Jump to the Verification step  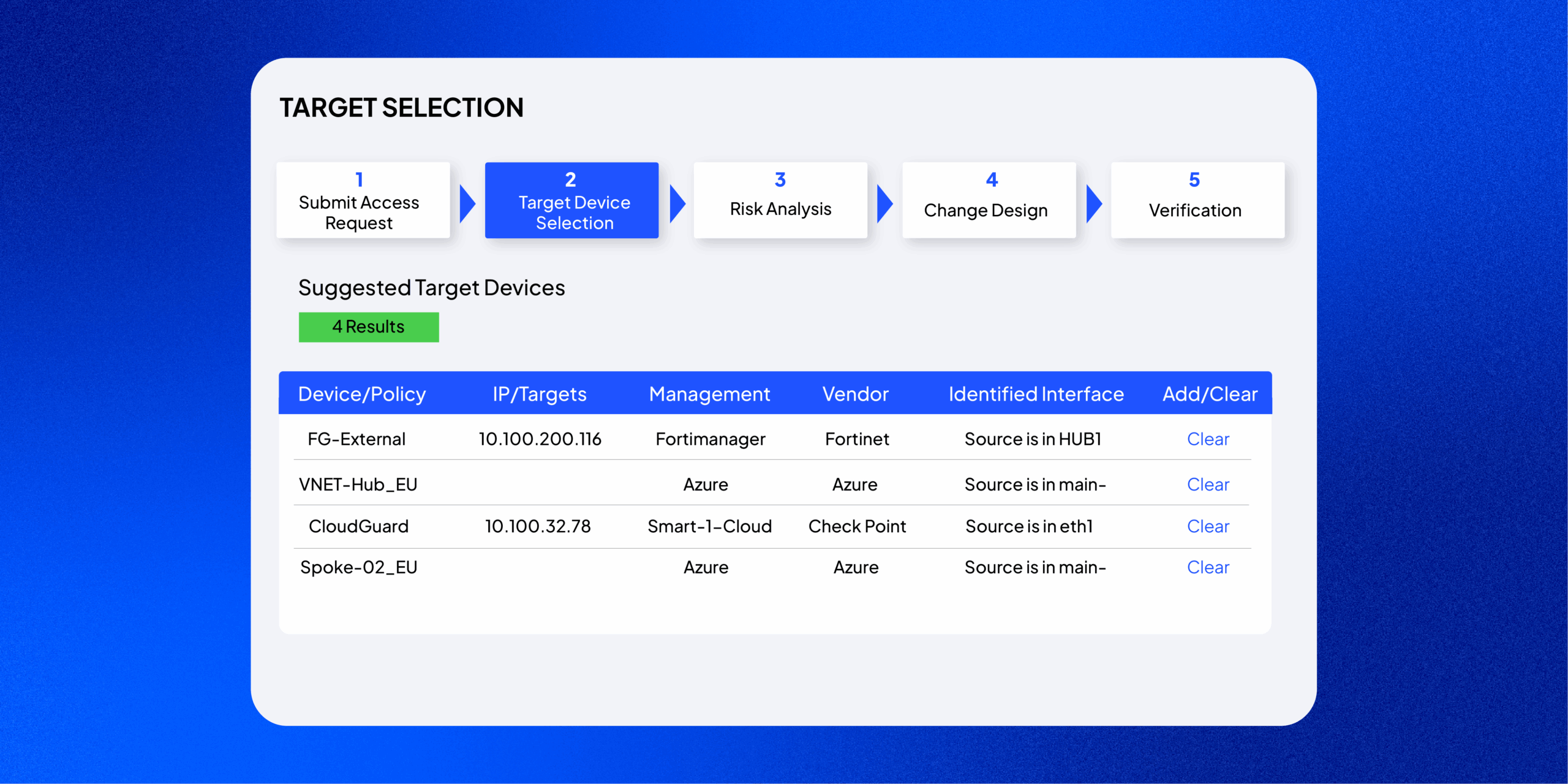pyautogui.click(x=1197, y=201)
